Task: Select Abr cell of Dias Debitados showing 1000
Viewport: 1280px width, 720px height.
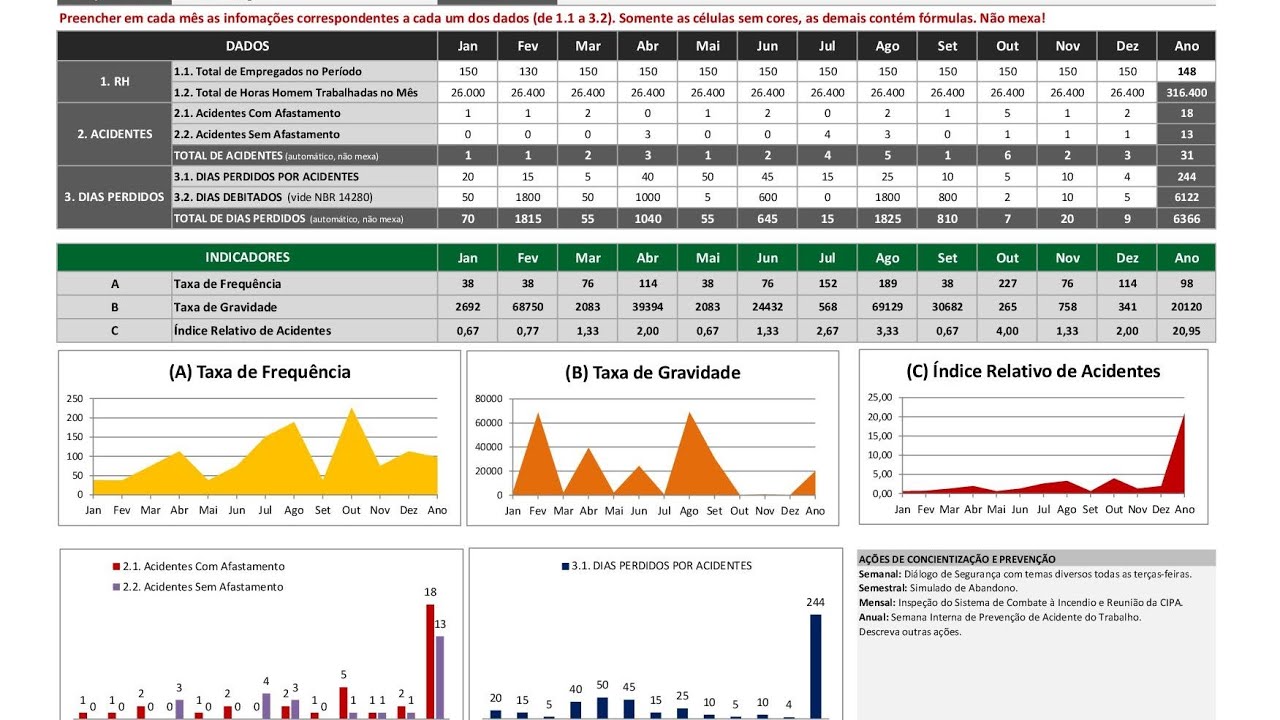Action: point(648,197)
